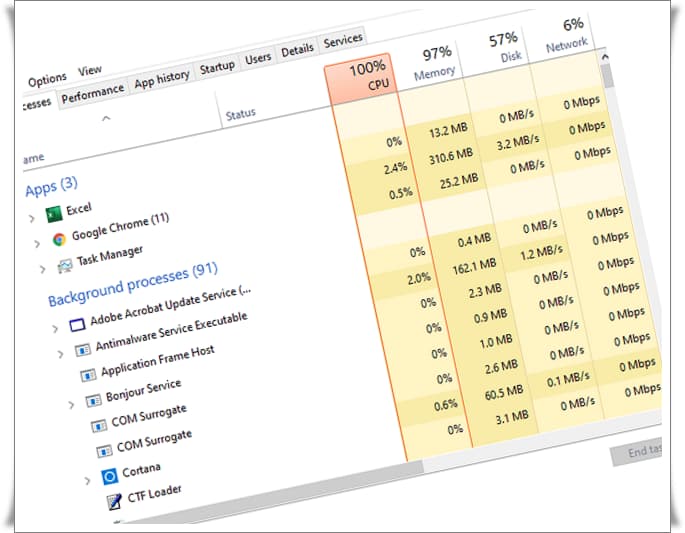Viewport: 685px width, 533px height.
Task: Sort by the Status column header
Action: (x=241, y=114)
